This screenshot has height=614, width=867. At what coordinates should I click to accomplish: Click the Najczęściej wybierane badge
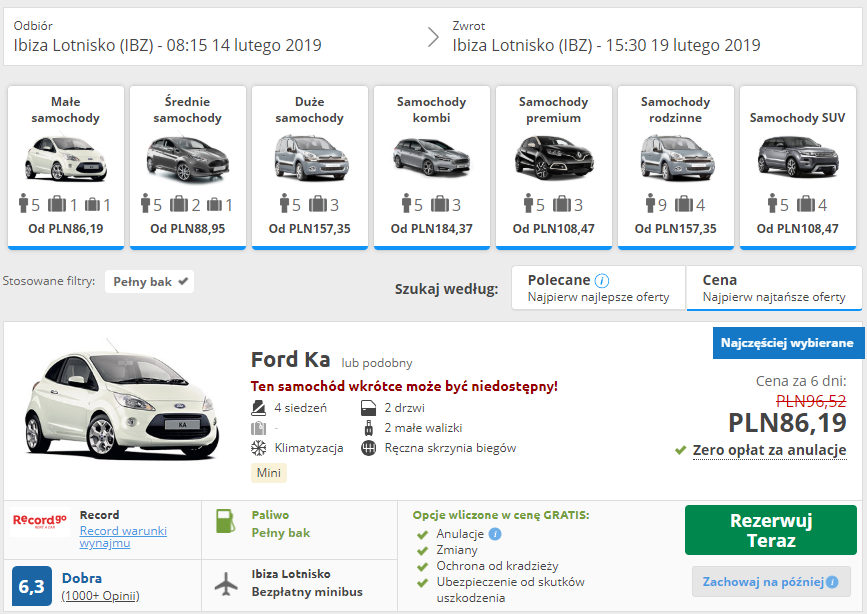[x=788, y=343]
